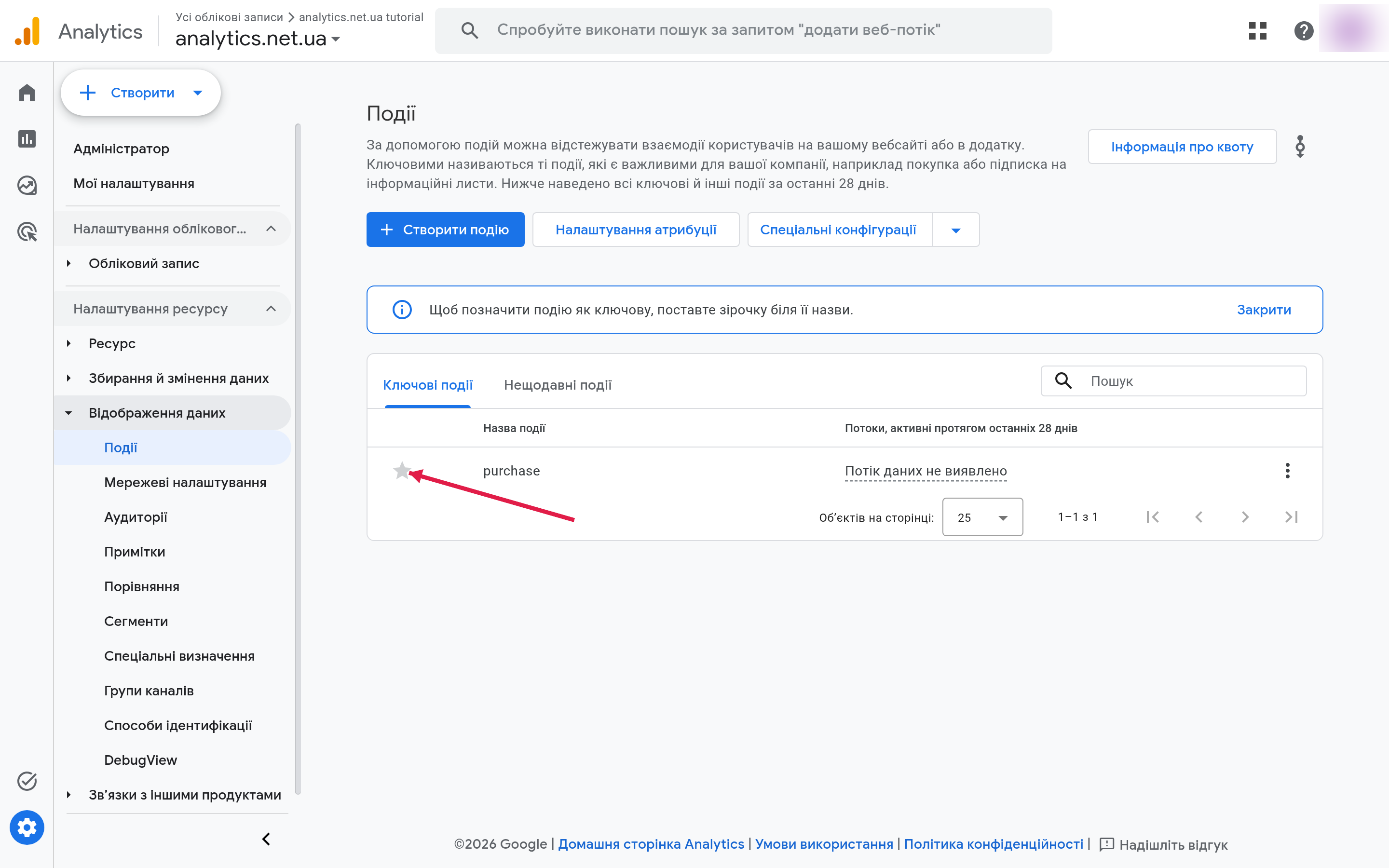The width and height of the screenshot is (1389, 868).
Task: Open the Admin gear icon
Action: point(27,828)
